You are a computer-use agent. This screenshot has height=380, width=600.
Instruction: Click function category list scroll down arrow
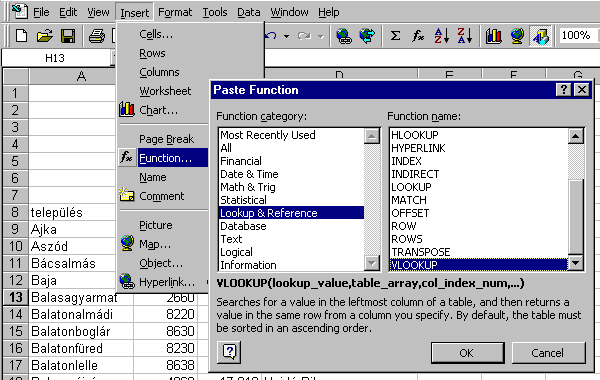click(x=372, y=263)
